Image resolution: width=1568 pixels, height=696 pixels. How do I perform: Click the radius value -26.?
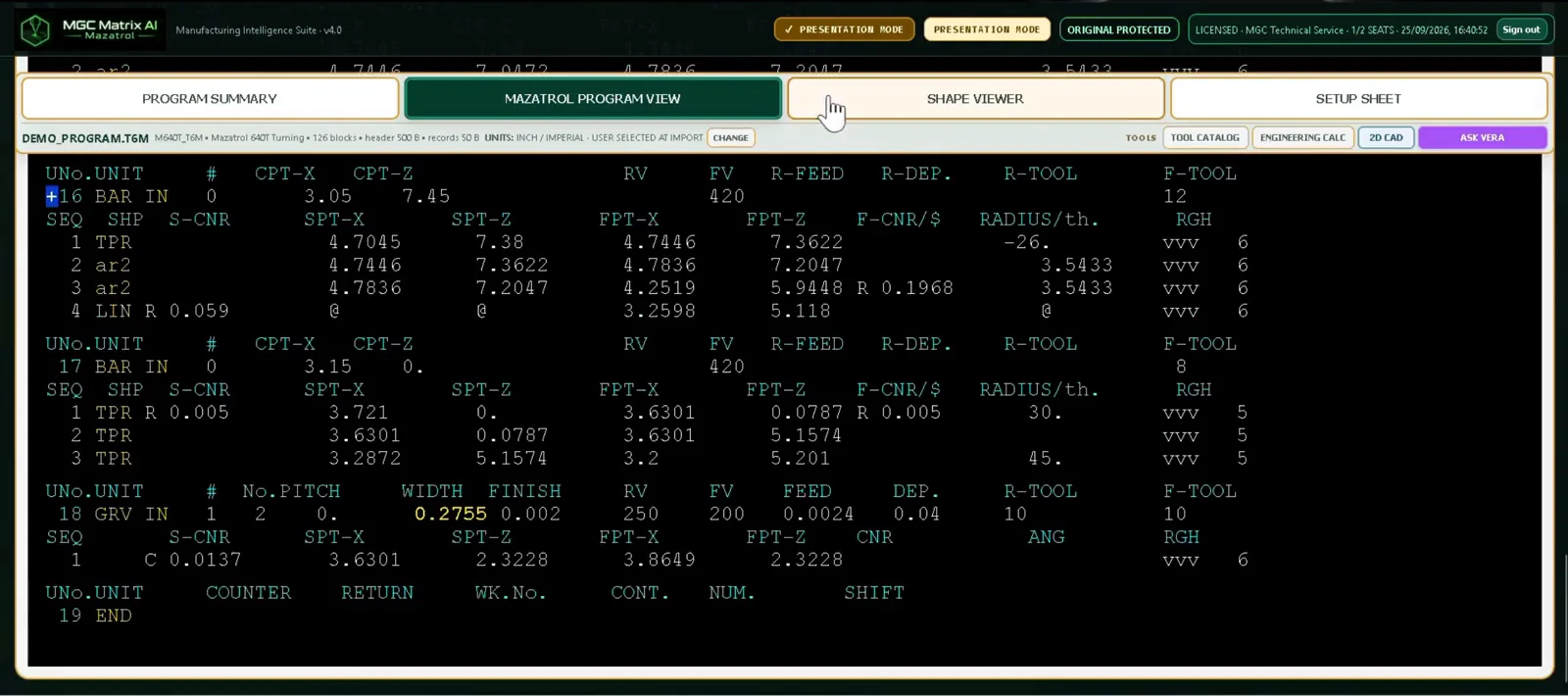[x=1026, y=242]
